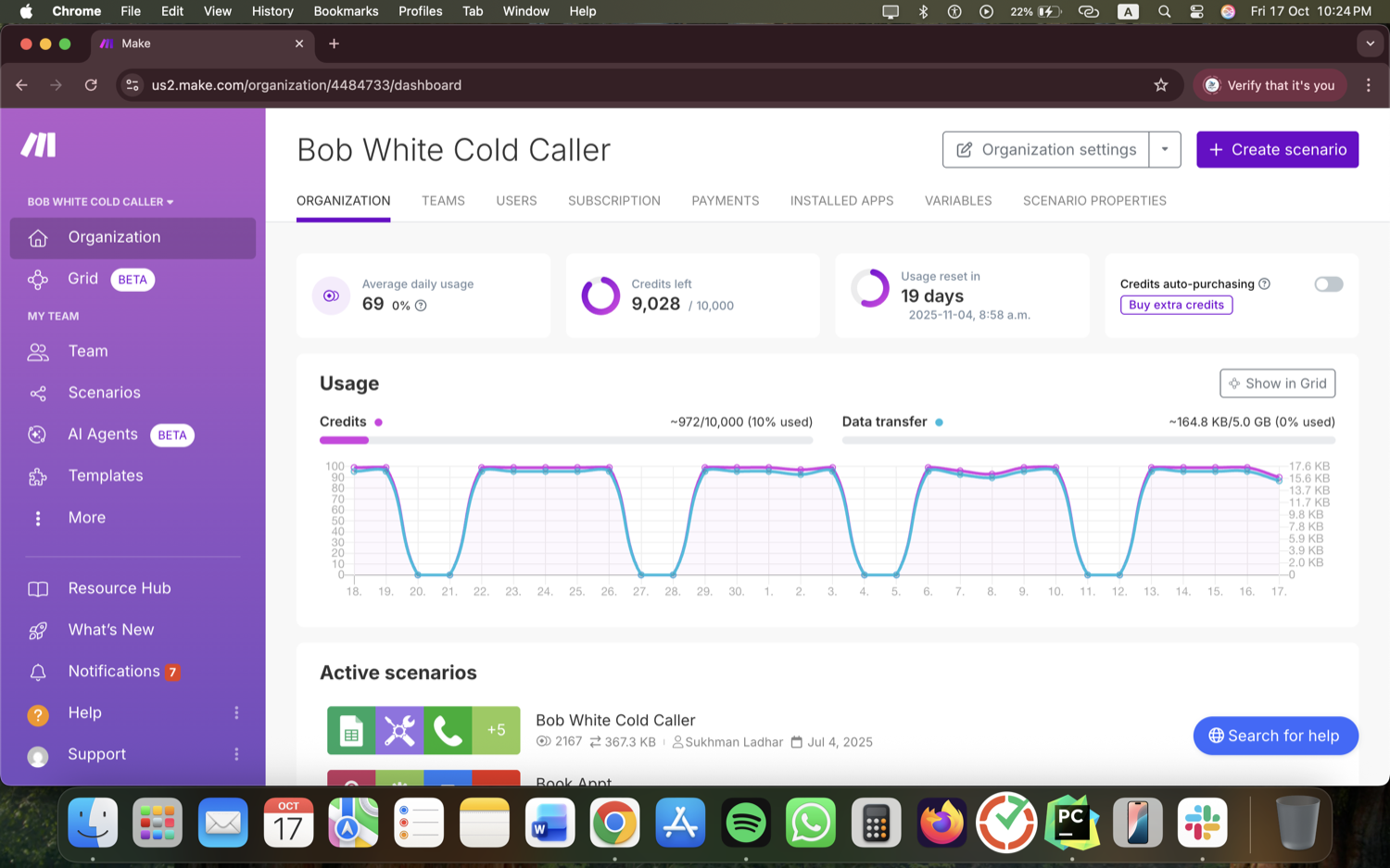Expand Organization settings dropdown arrow
This screenshot has width=1390, height=868.
1165,149
